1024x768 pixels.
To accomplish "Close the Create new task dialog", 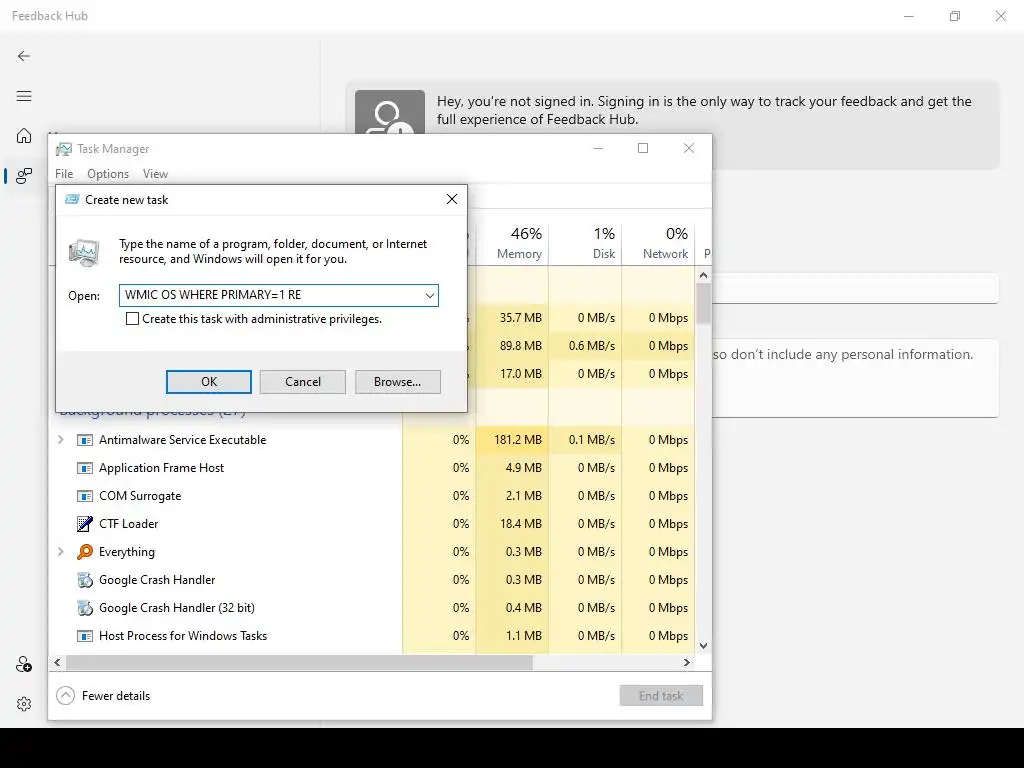I will click(452, 199).
